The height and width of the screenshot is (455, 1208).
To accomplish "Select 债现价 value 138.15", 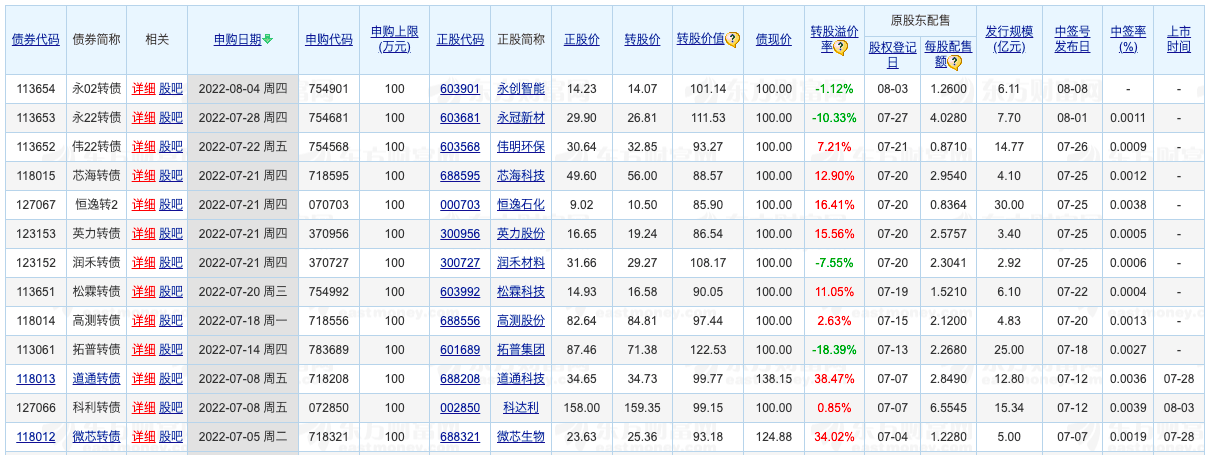I will click(773, 379).
